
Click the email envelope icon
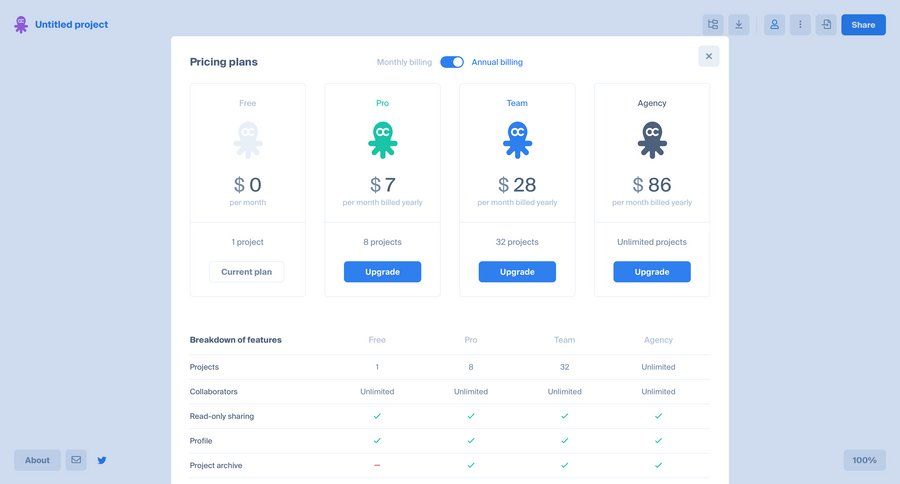pos(76,460)
